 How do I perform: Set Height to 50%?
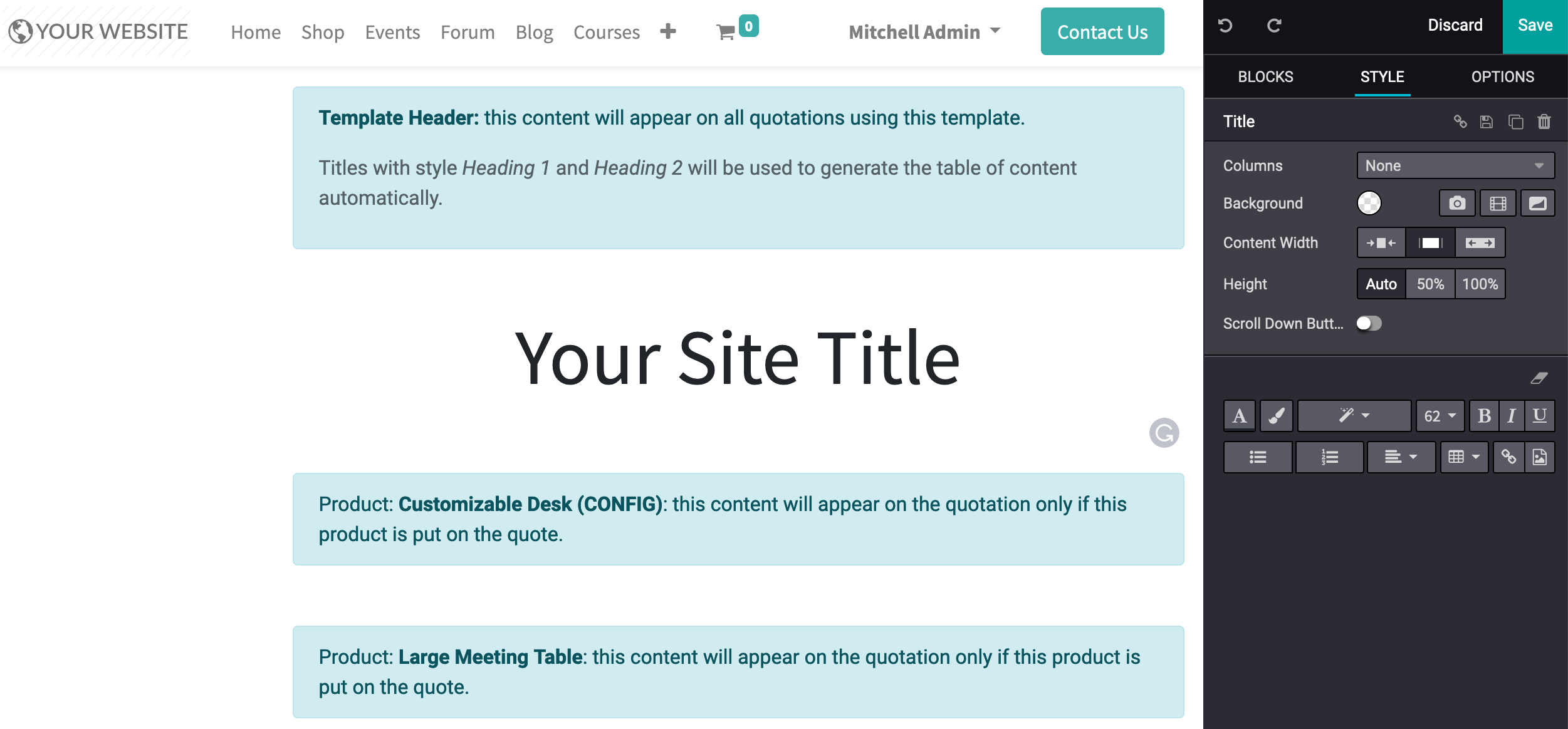[x=1430, y=284]
